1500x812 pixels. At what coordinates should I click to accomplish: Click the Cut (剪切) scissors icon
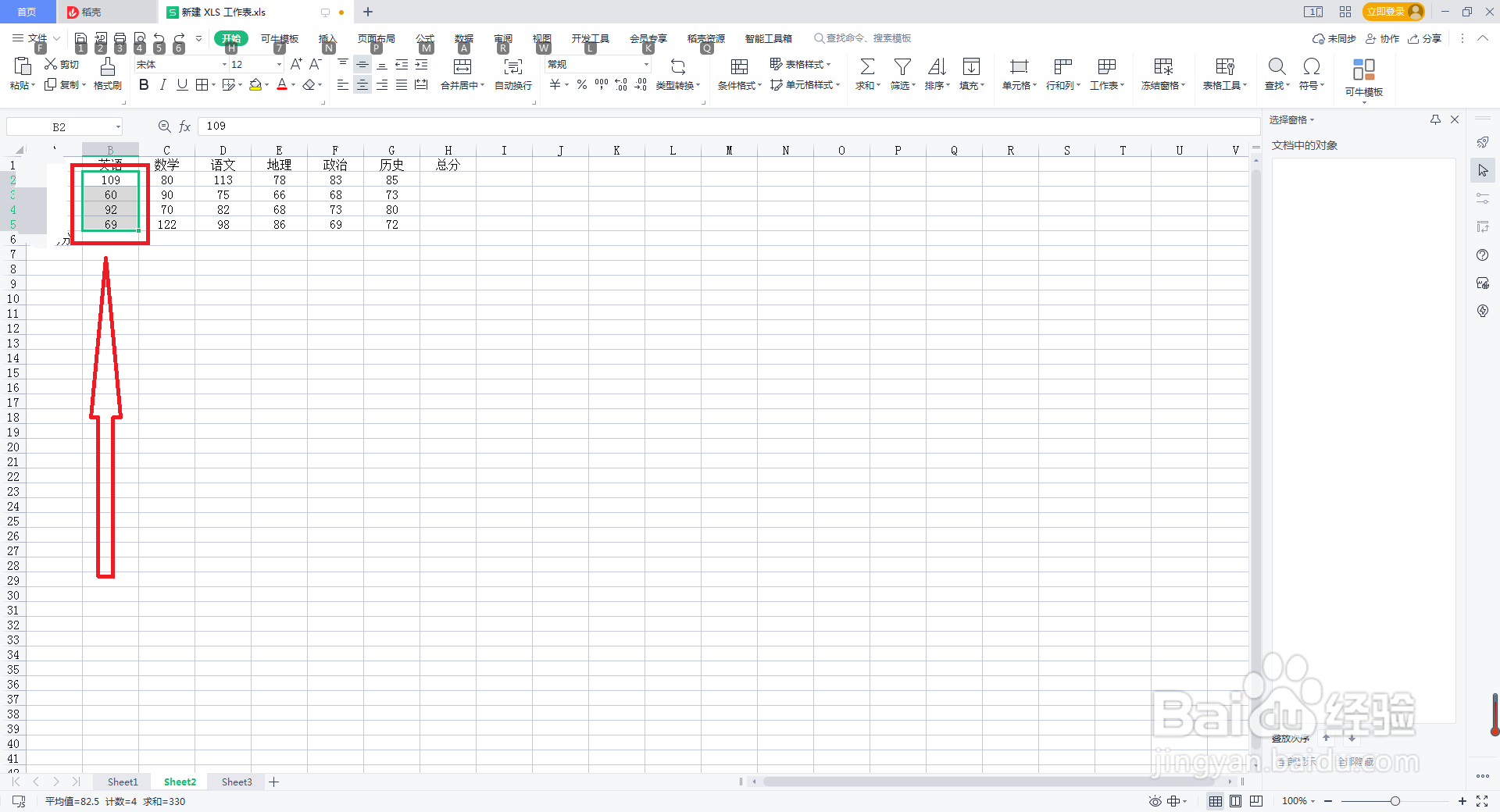(x=51, y=64)
